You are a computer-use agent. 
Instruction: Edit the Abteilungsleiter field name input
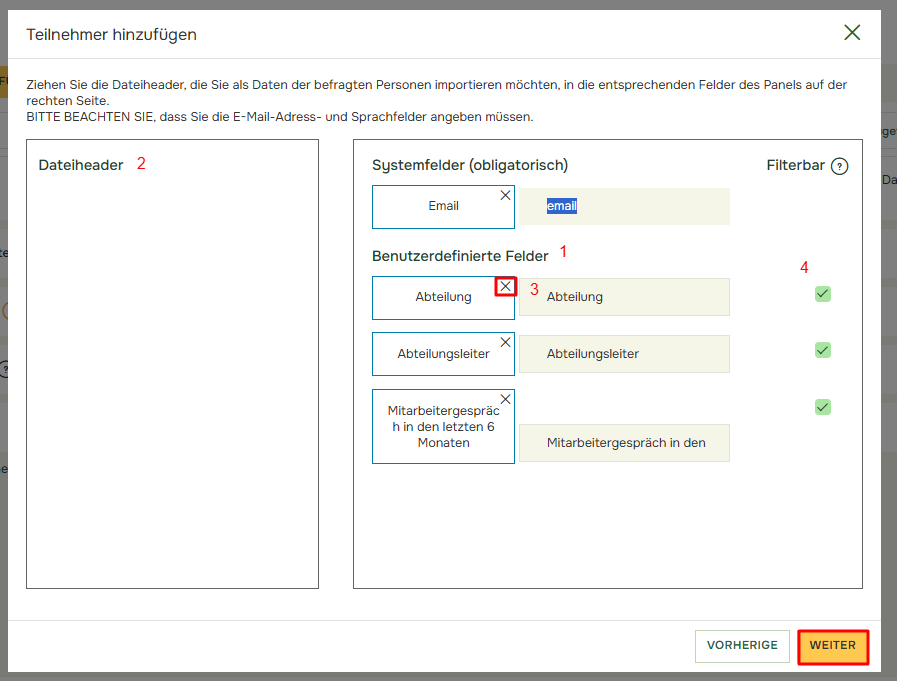(624, 354)
